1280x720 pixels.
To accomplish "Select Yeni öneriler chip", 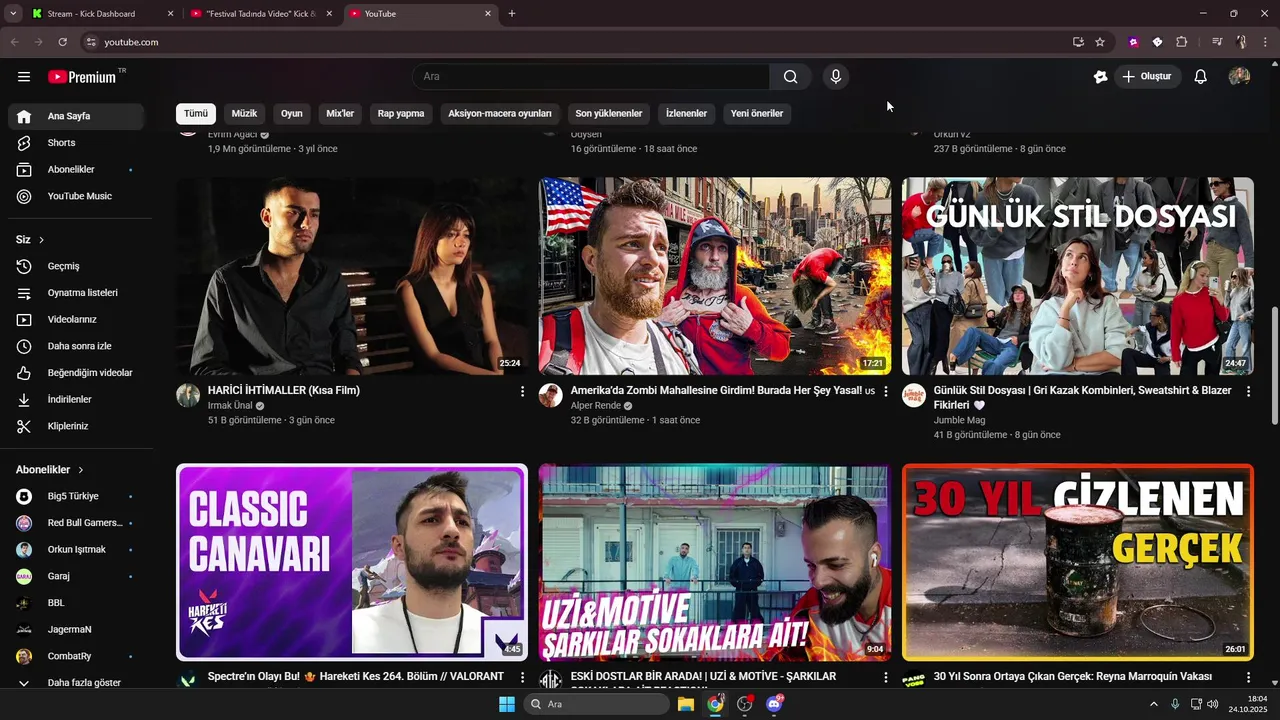I will click(757, 114).
